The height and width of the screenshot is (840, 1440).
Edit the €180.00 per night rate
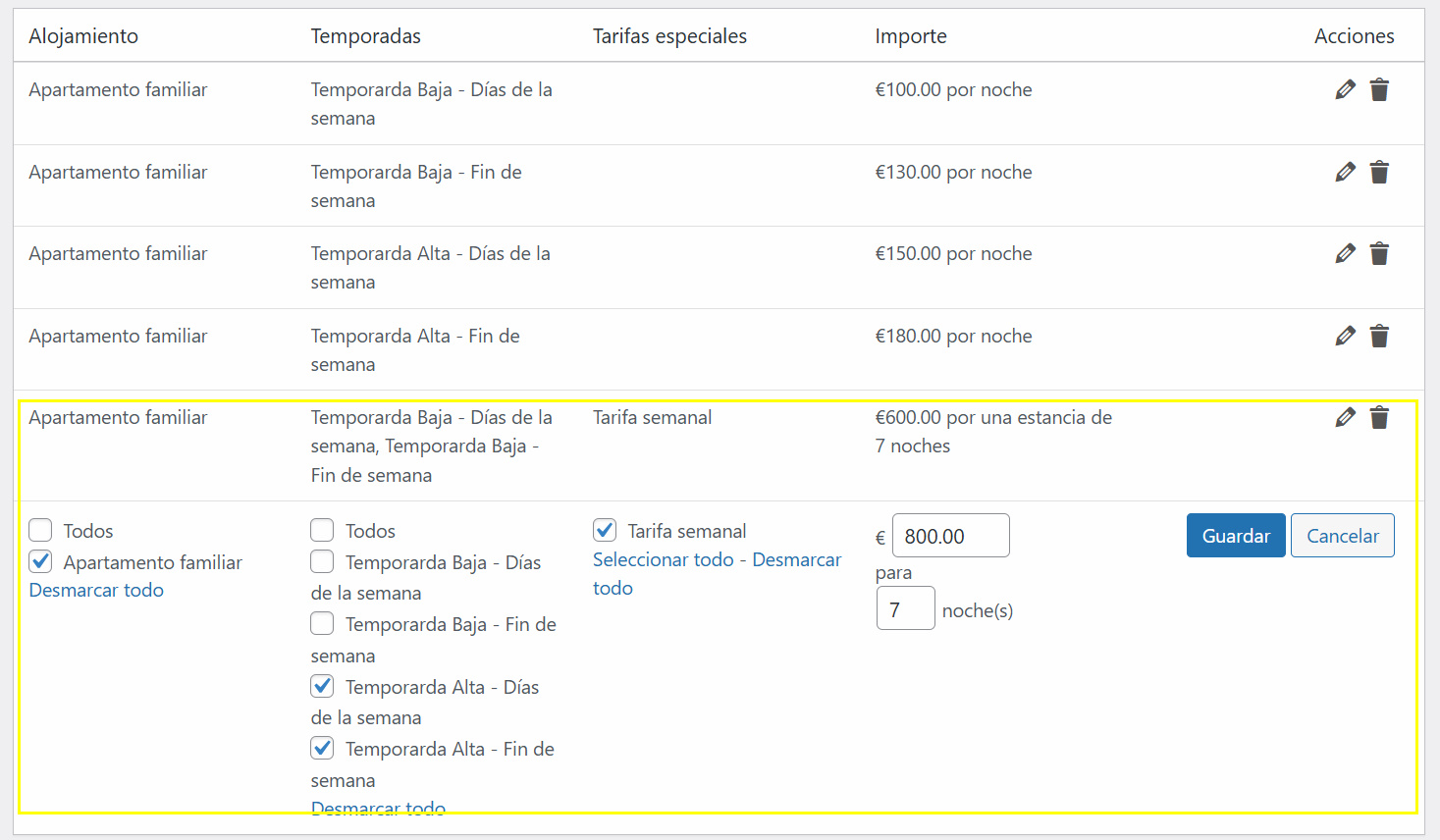pyautogui.click(x=1345, y=337)
